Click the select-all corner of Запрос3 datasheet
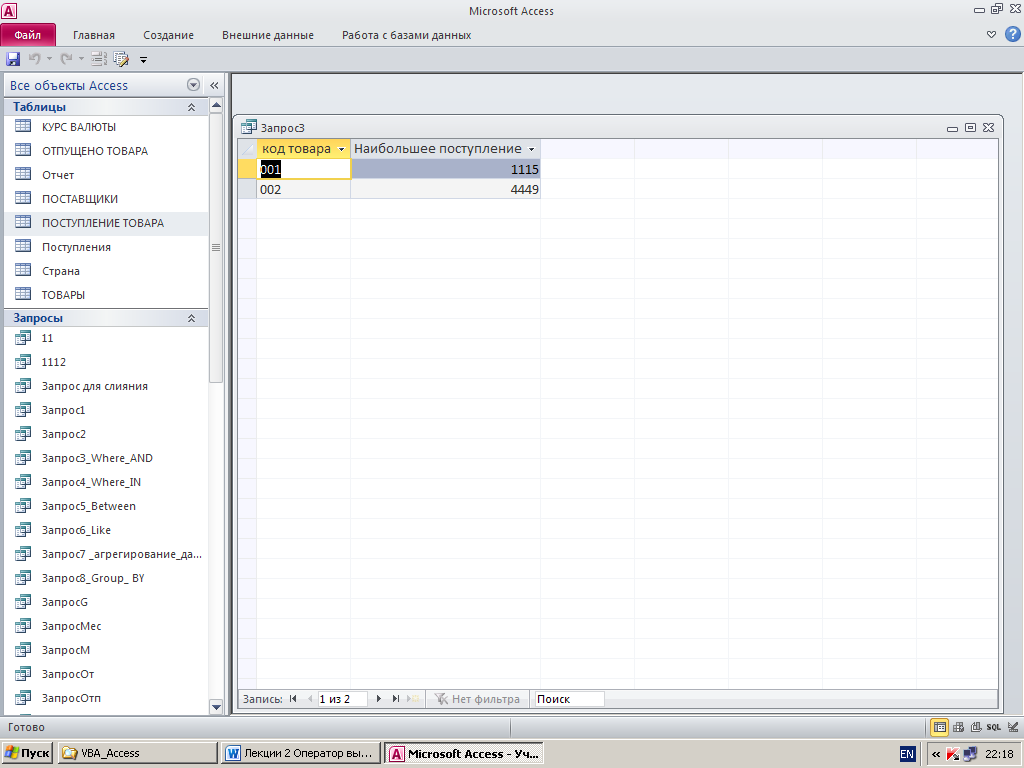The width and height of the screenshot is (1024, 768). click(248, 149)
